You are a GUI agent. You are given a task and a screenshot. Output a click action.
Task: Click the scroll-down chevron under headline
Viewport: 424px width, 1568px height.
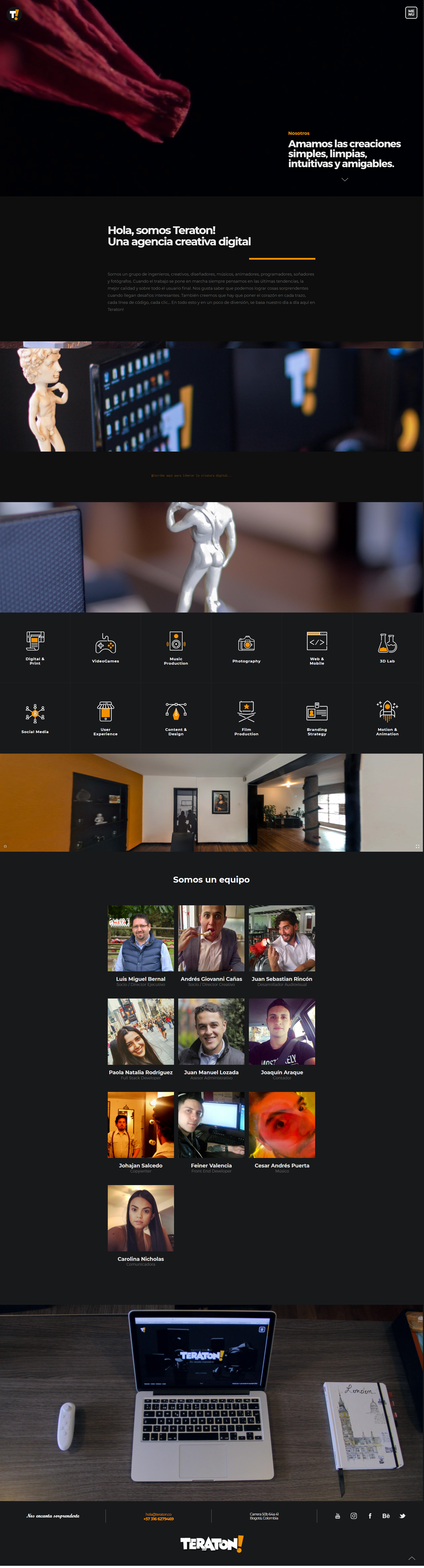pyautogui.click(x=345, y=180)
